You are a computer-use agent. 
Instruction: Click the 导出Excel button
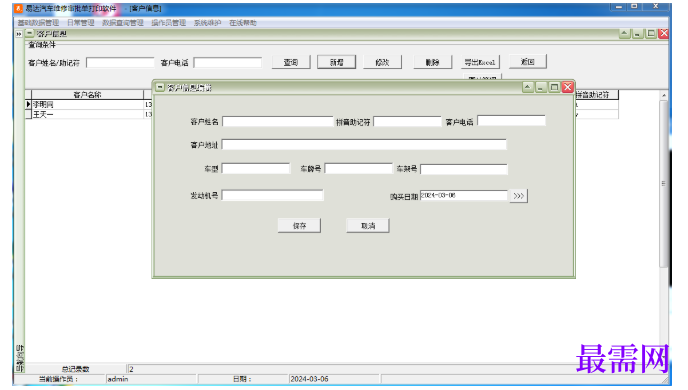click(x=480, y=62)
